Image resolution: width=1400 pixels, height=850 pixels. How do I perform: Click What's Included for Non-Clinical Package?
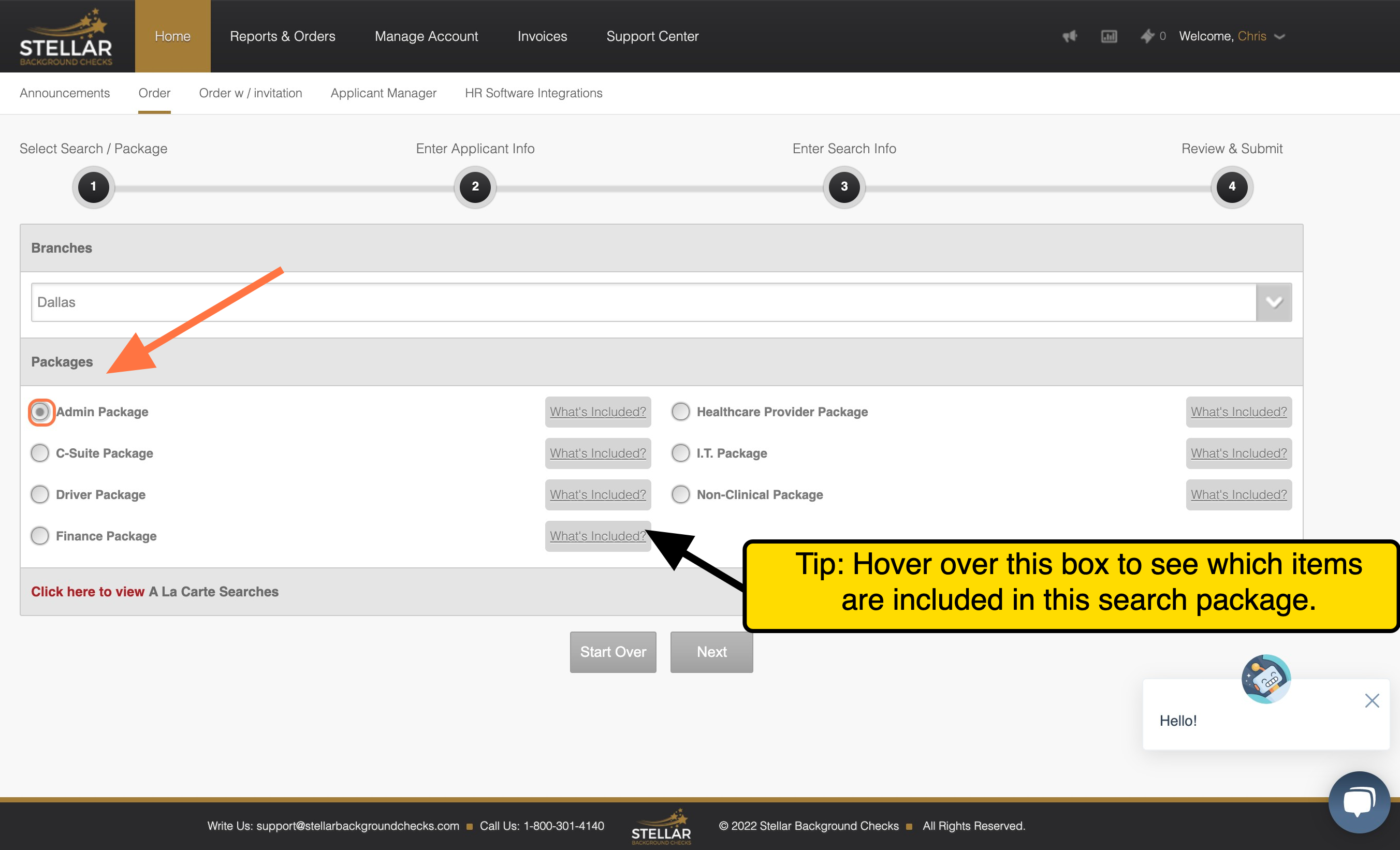click(x=1238, y=495)
